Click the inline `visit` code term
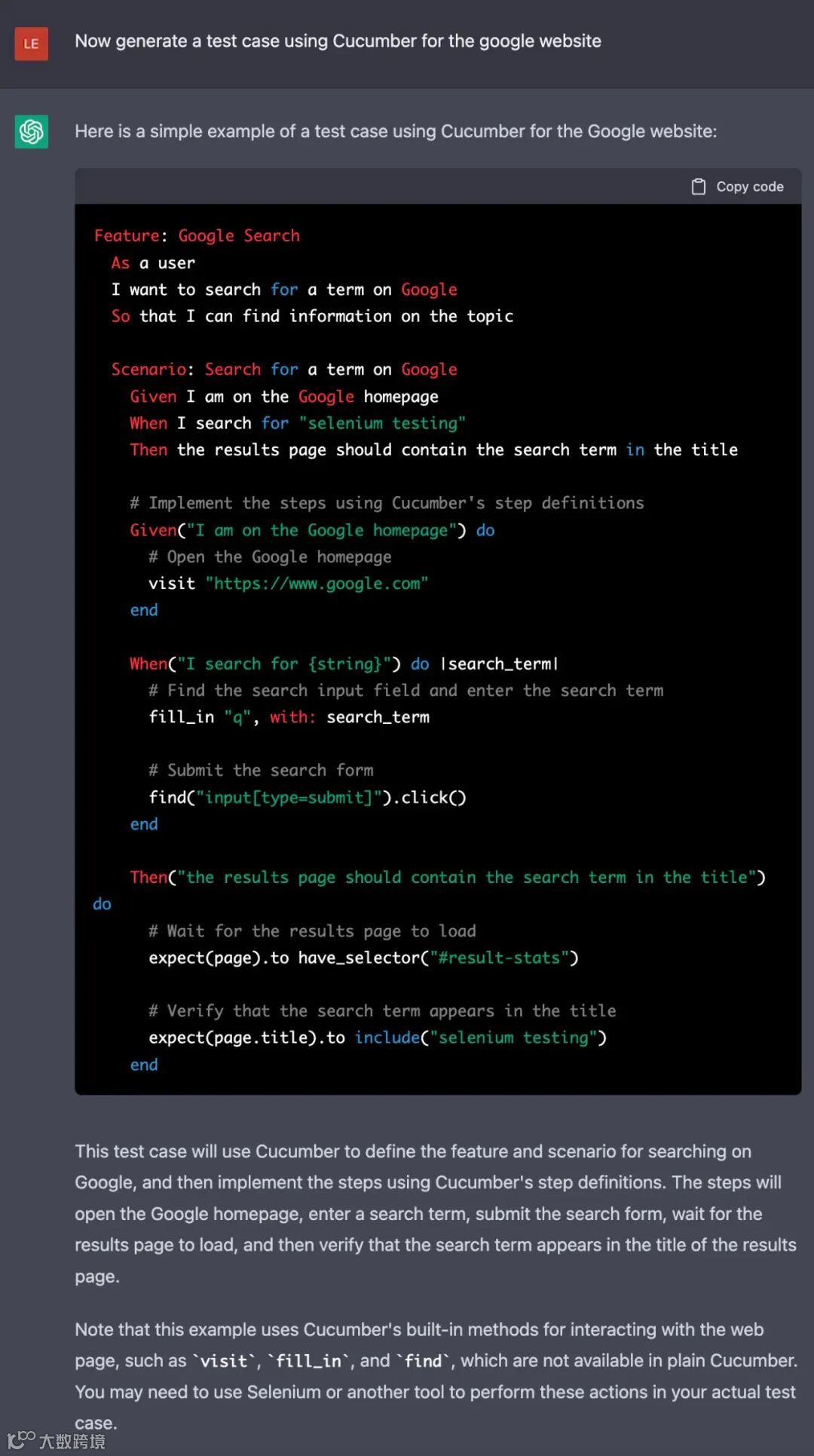This screenshot has height=1456, width=814. 224,1361
